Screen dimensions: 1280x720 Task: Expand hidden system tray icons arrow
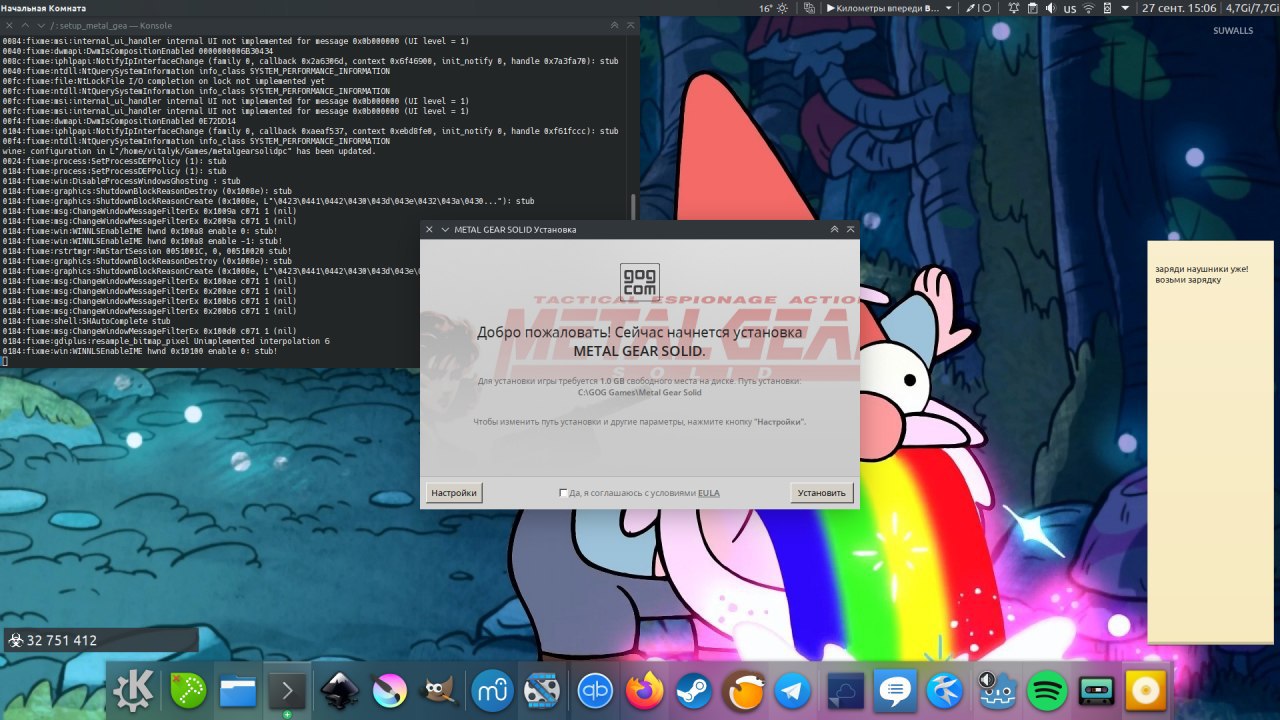click(x=1126, y=8)
